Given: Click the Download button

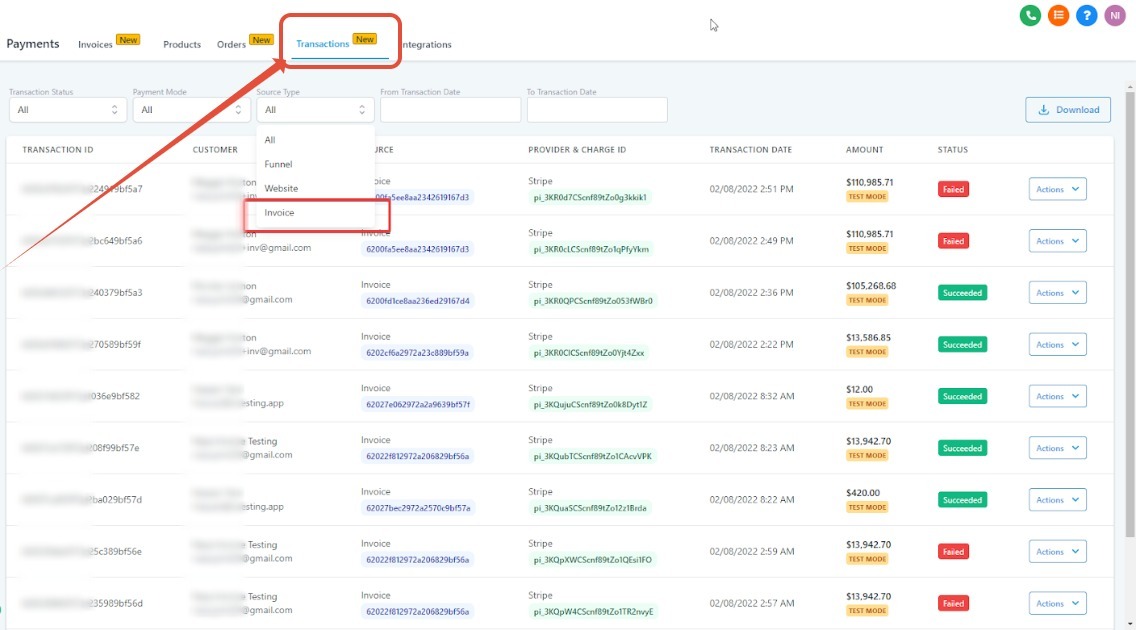Looking at the screenshot, I should [1068, 110].
